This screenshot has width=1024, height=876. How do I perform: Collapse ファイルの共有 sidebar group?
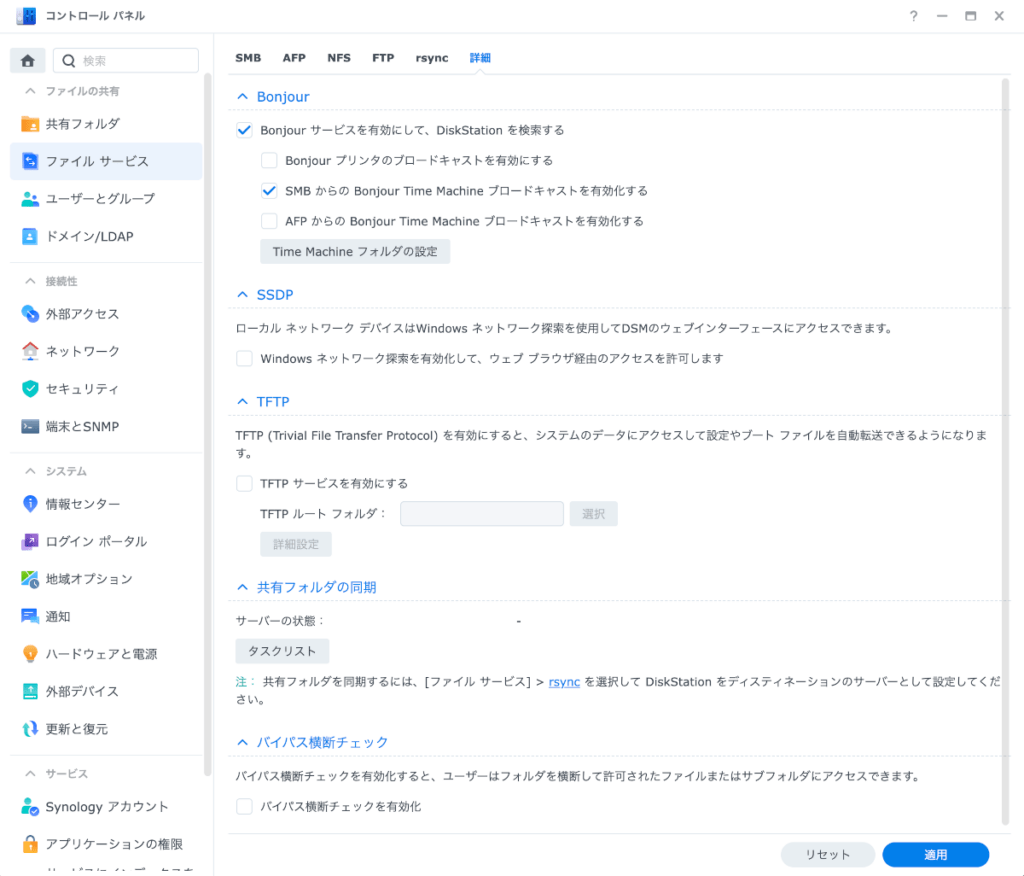coord(30,91)
